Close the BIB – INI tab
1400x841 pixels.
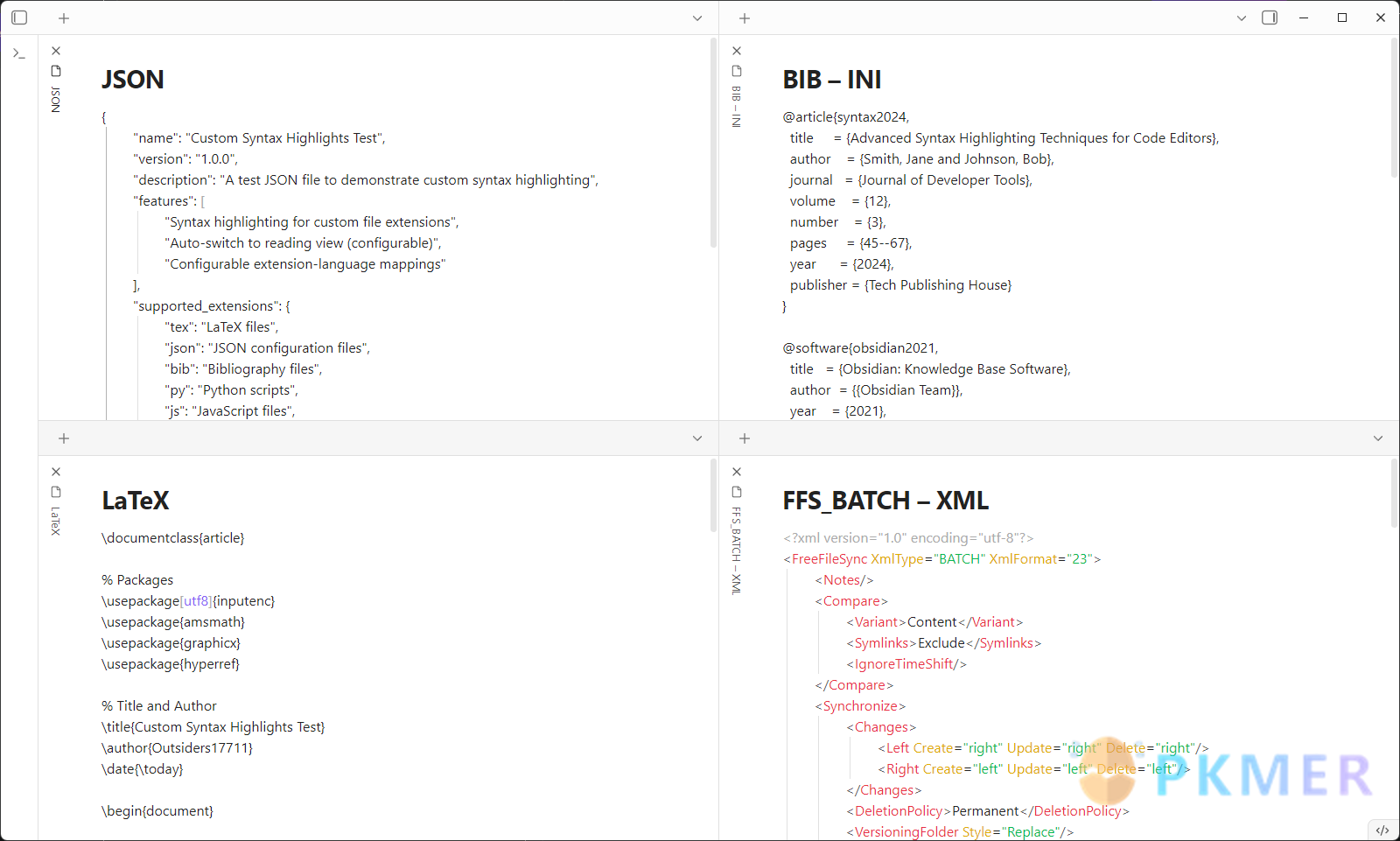pyautogui.click(x=736, y=51)
